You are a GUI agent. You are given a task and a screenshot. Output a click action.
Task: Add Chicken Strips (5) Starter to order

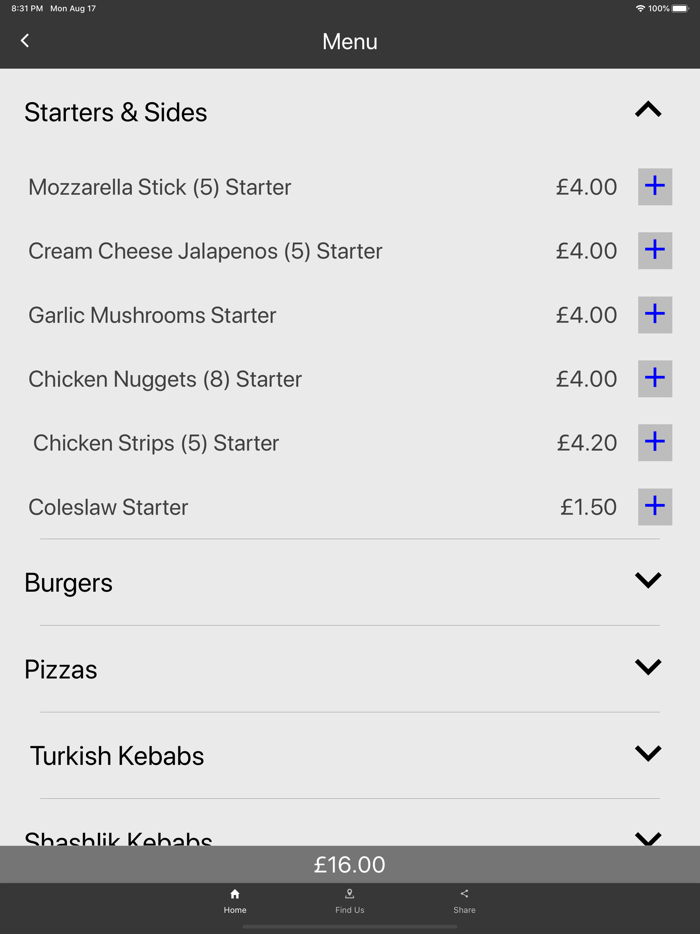655,442
